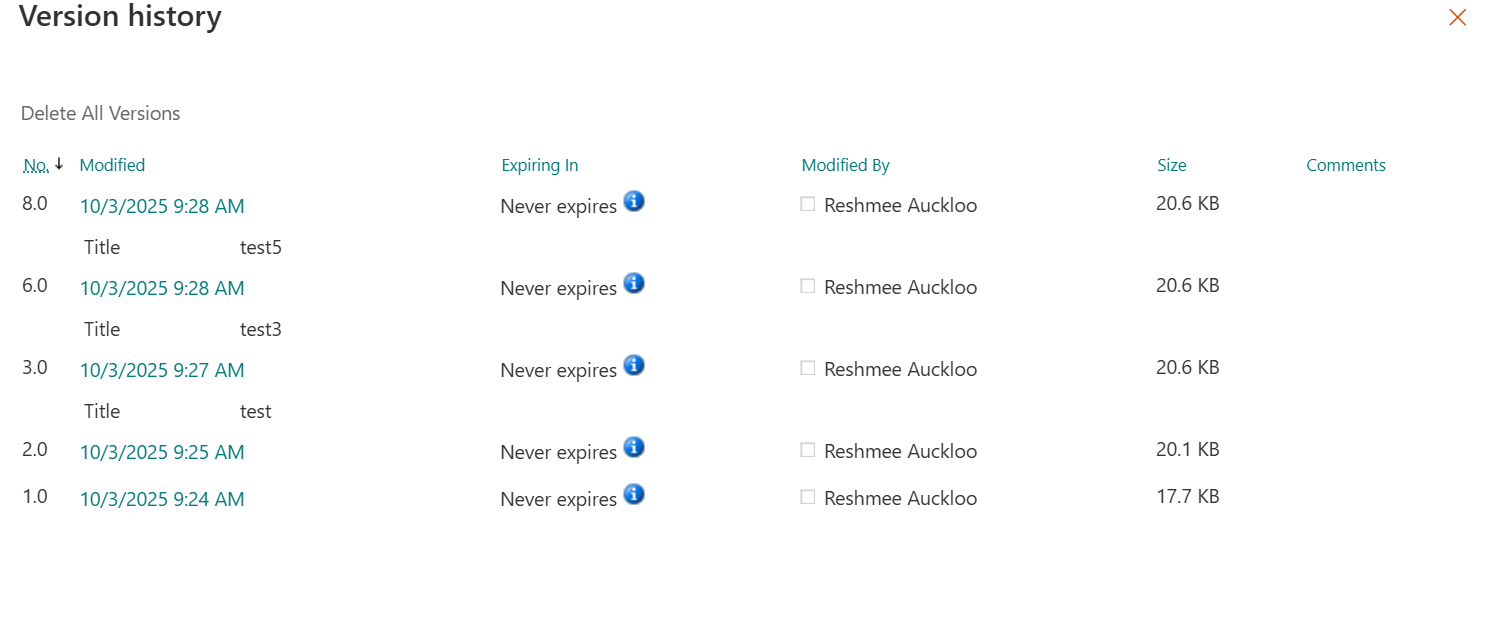Close the Version history dialog

click(x=1457, y=17)
